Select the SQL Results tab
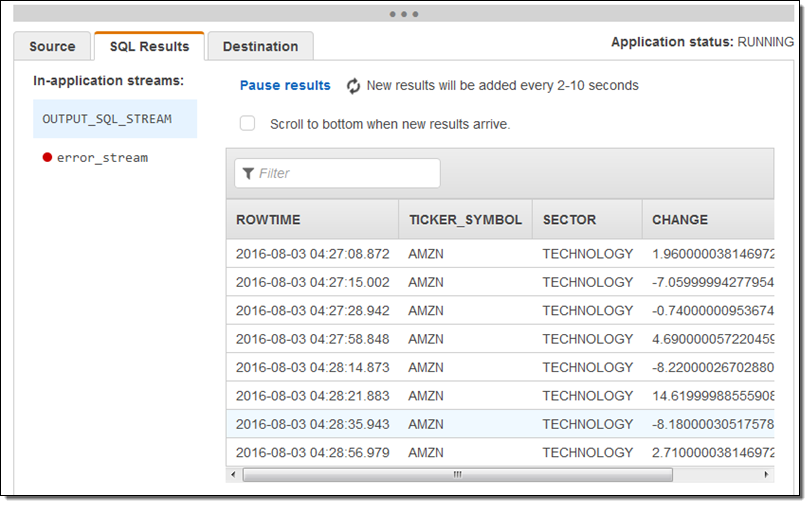 (149, 46)
